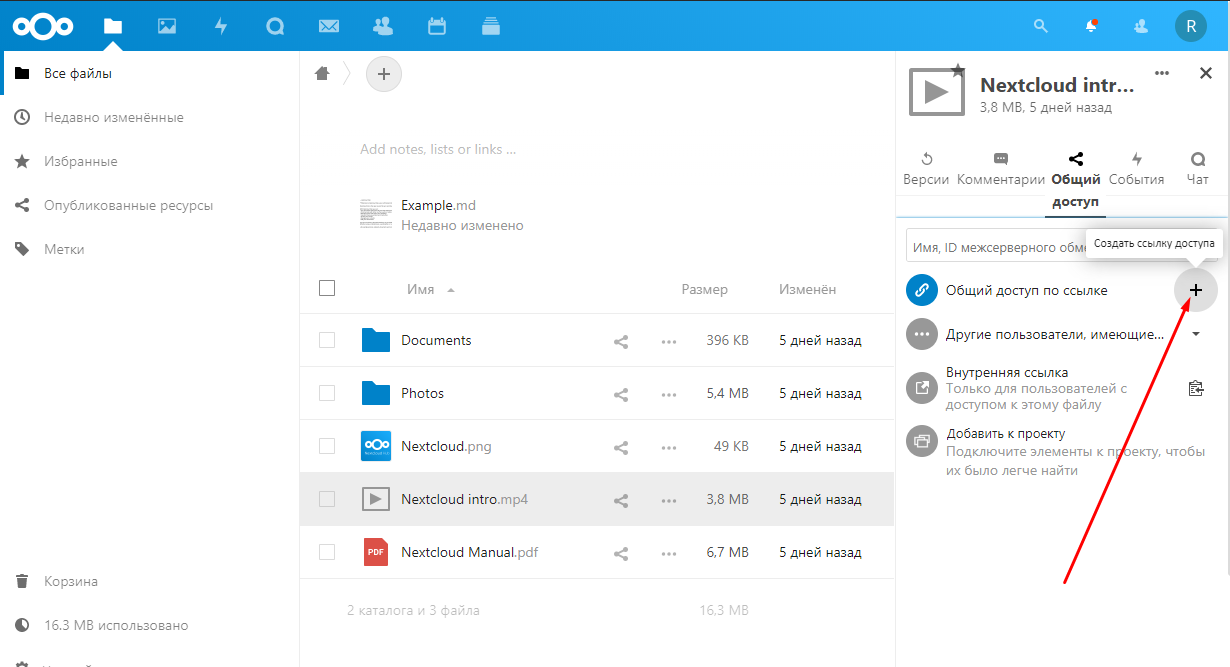The image size is (1230, 667).
Task: Sort files by Размер column
Action: [705, 289]
